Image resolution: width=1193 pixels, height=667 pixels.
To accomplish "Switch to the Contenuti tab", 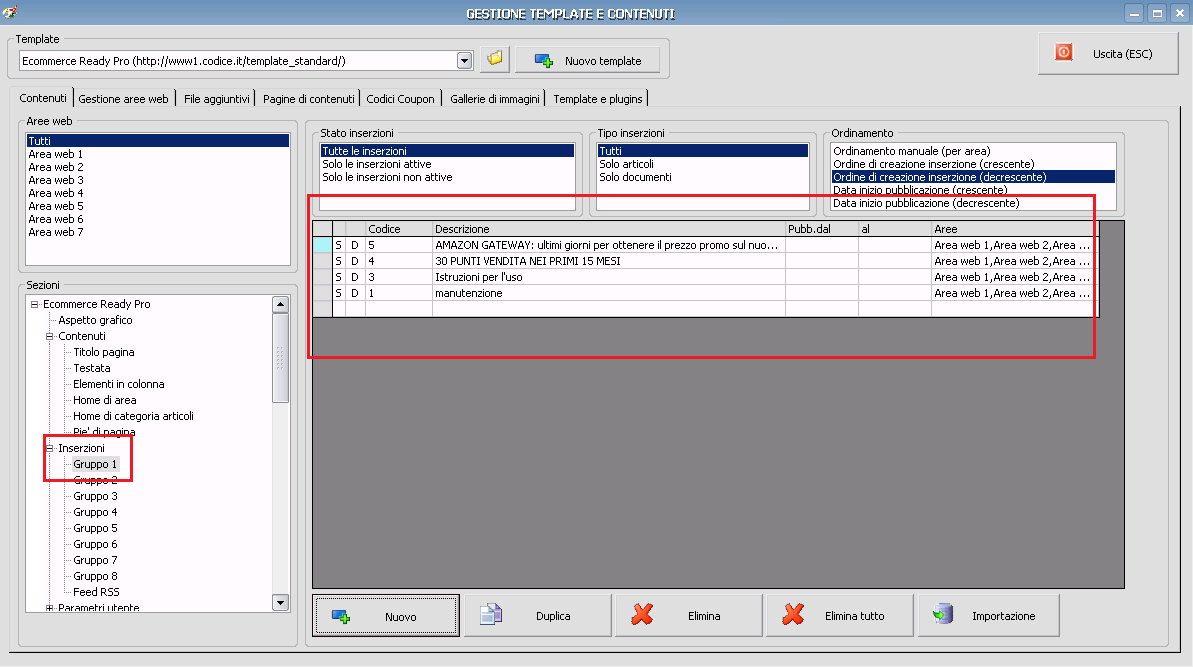I will pyautogui.click(x=43, y=98).
